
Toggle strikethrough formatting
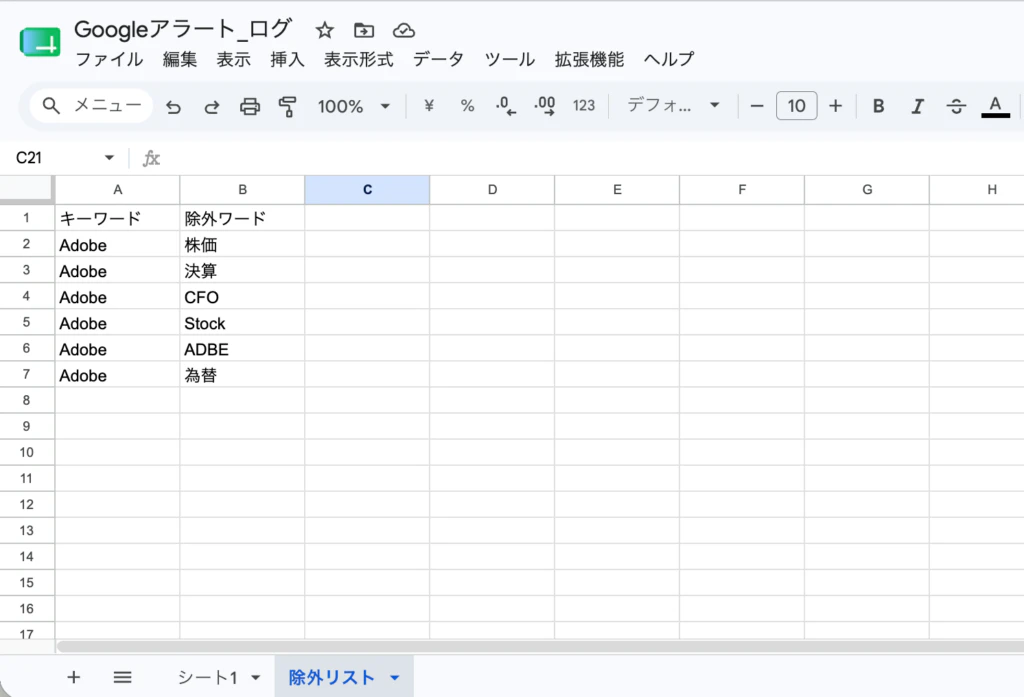(956, 106)
